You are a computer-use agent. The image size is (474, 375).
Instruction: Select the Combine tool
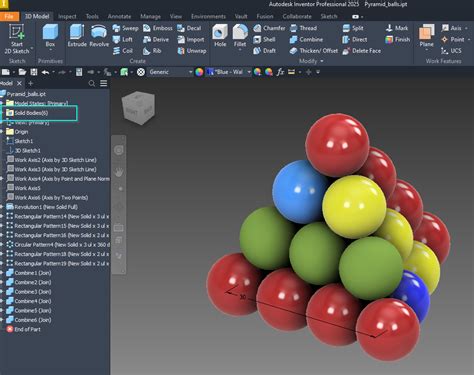306,40
